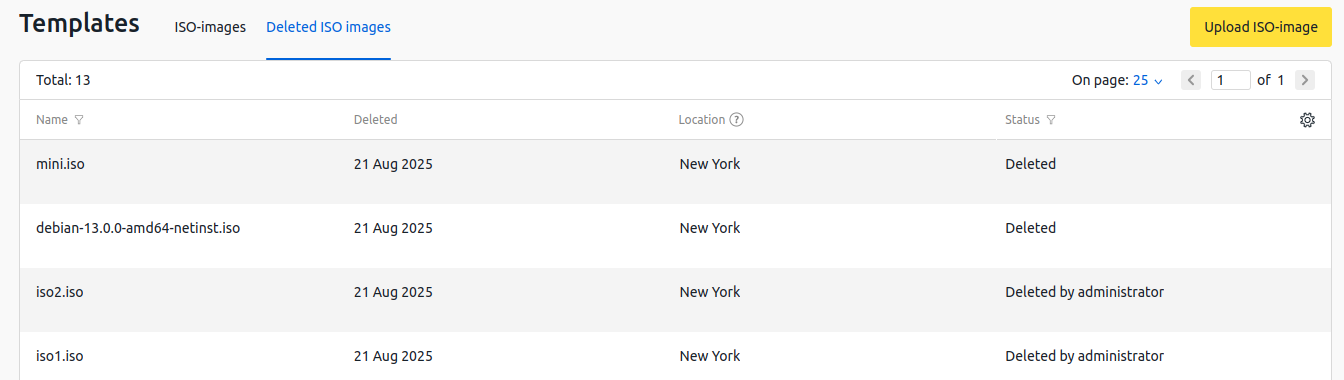Switch to ISO-images tab

coord(210,27)
